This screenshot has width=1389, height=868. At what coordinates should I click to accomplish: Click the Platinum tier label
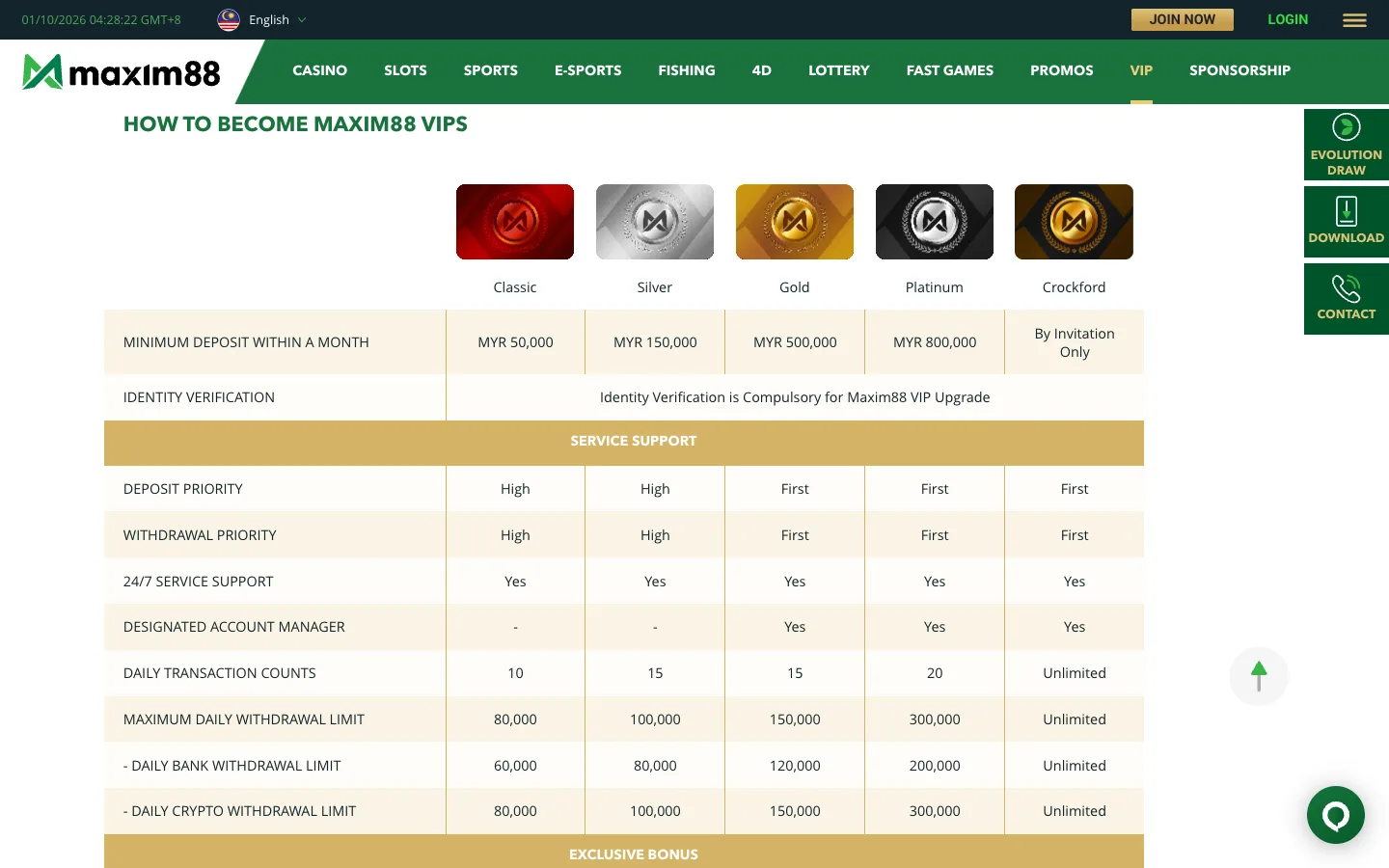[x=935, y=287]
